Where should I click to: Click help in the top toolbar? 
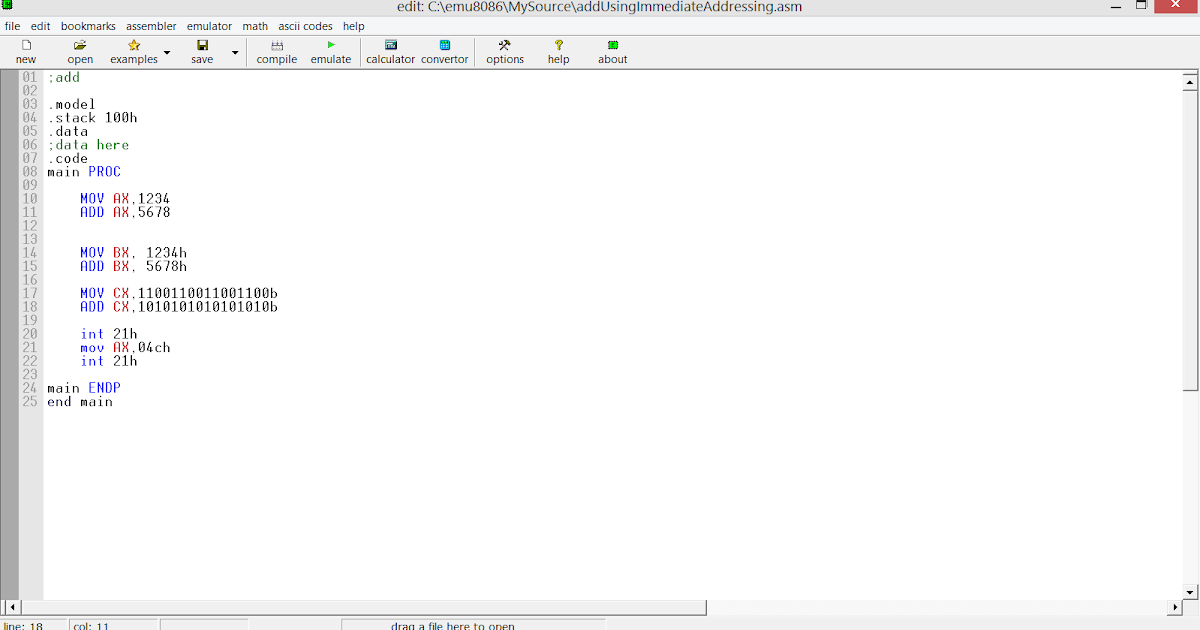(353, 26)
